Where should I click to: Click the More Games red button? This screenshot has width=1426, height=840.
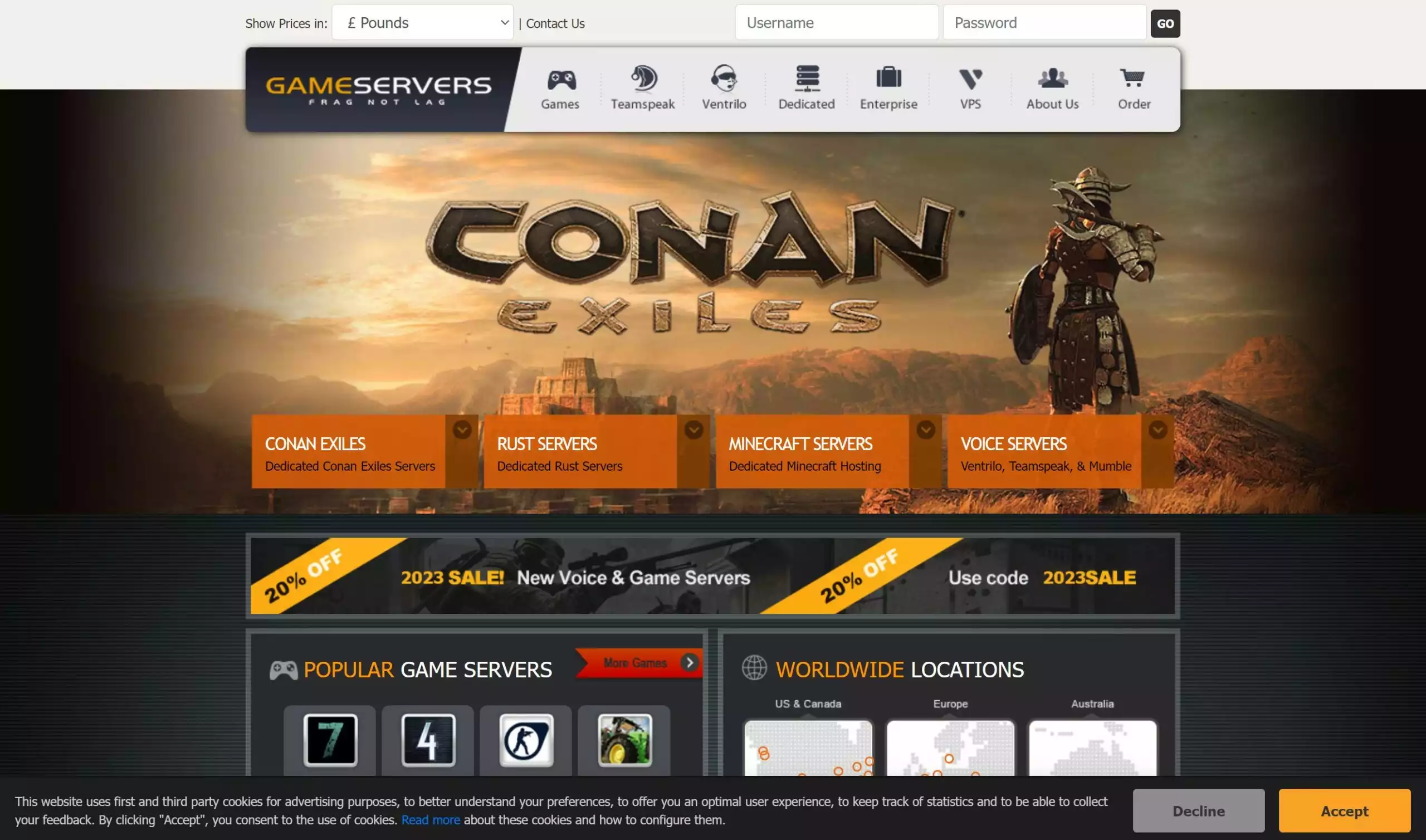click(639, 663)
